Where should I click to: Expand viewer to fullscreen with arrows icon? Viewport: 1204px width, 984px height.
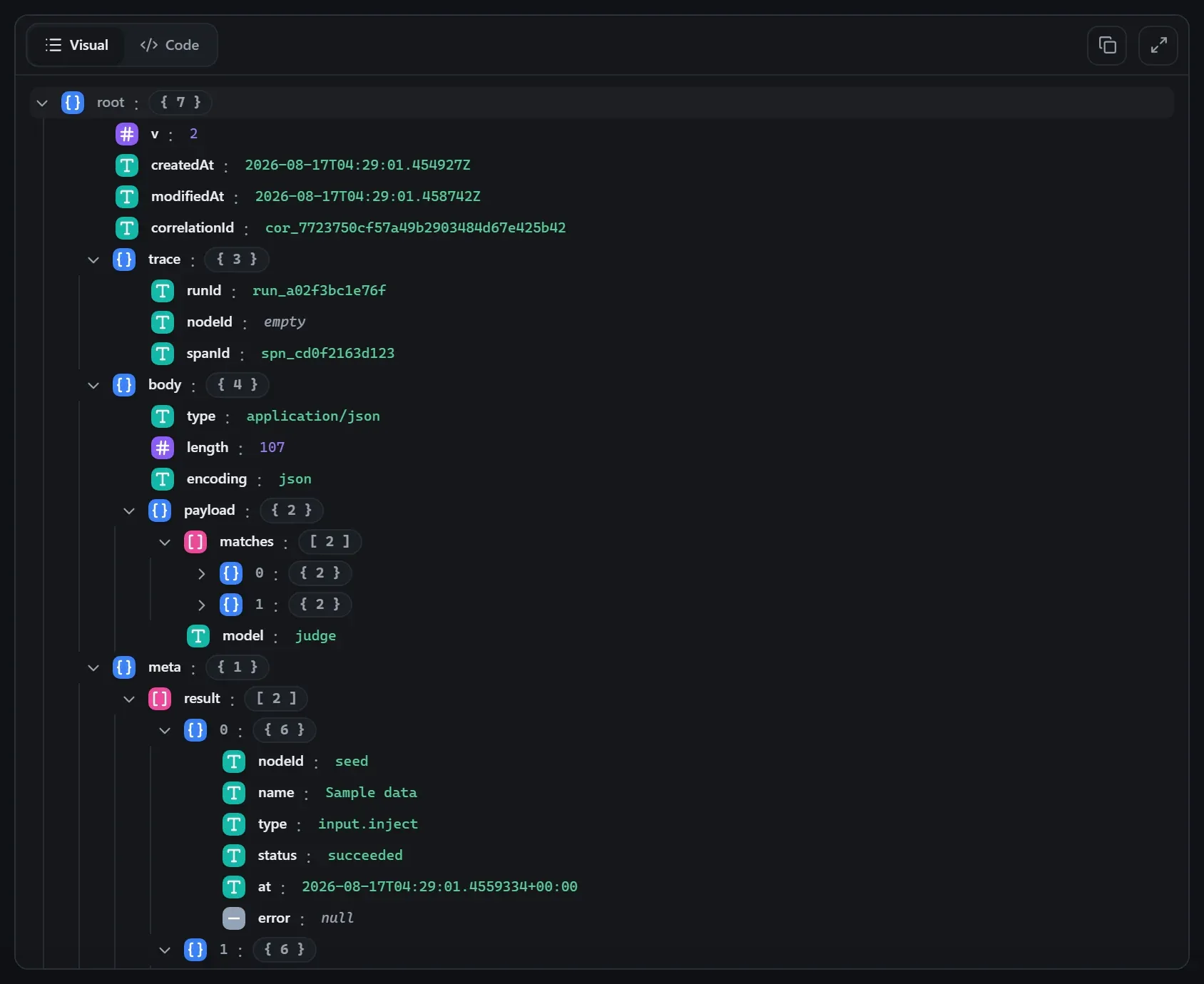pos(1158,46)
